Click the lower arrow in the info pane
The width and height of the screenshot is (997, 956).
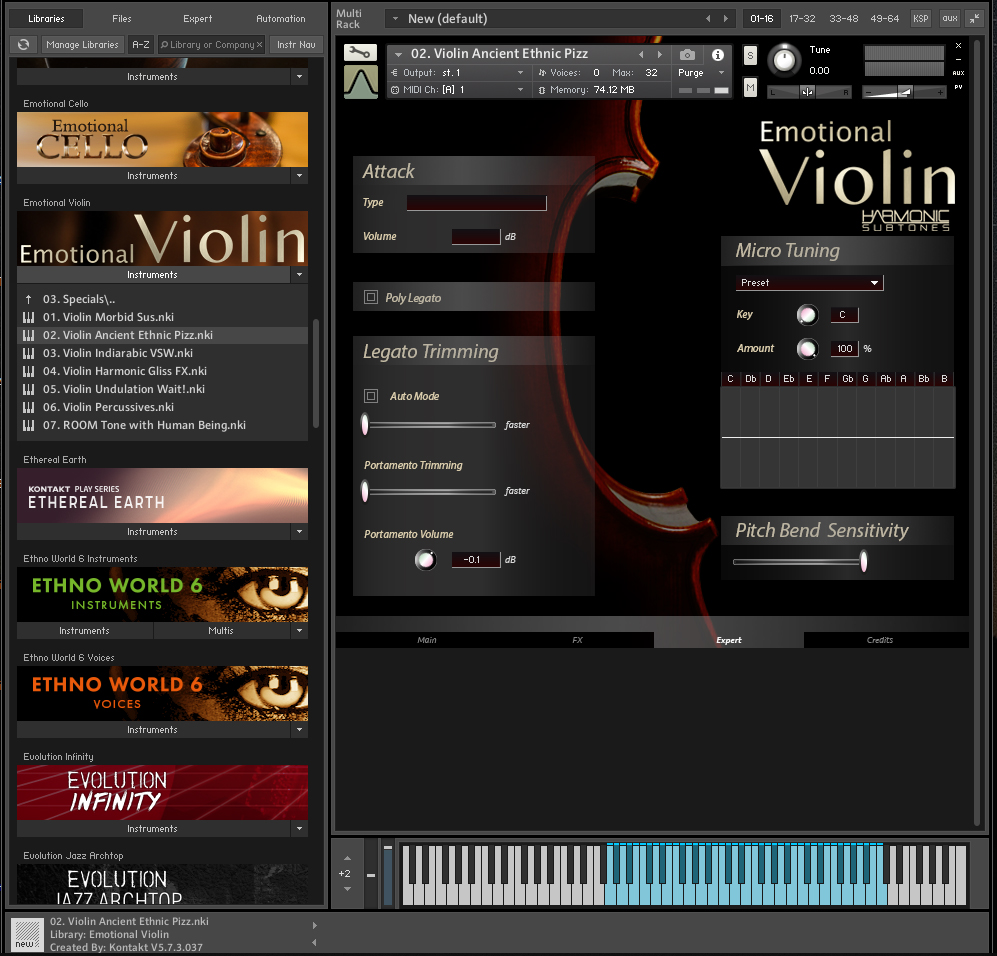click(x=314, y=943)
